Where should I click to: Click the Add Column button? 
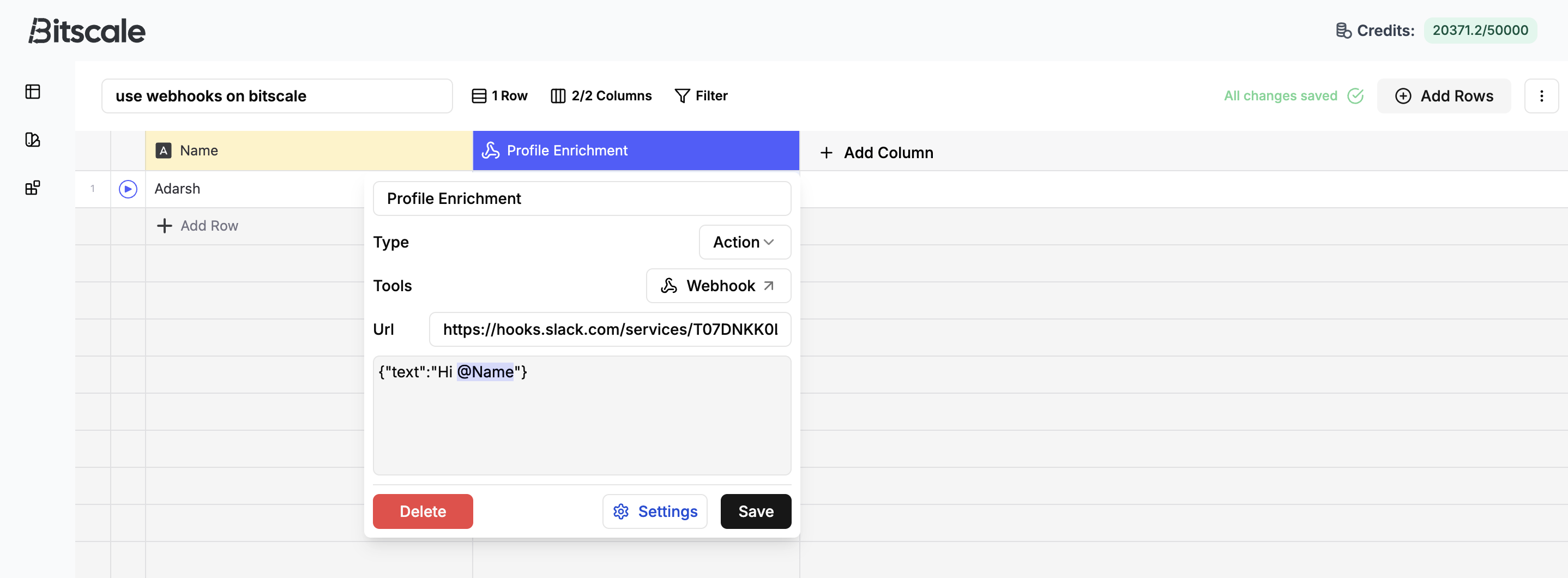point(877,152)
